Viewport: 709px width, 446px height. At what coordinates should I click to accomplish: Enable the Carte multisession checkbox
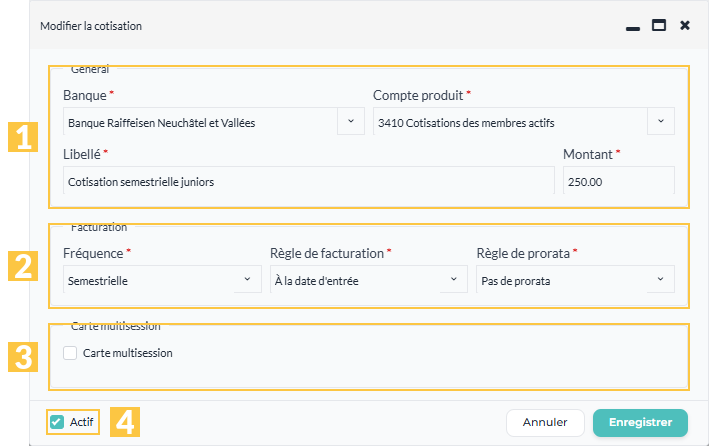click(70, 353)
